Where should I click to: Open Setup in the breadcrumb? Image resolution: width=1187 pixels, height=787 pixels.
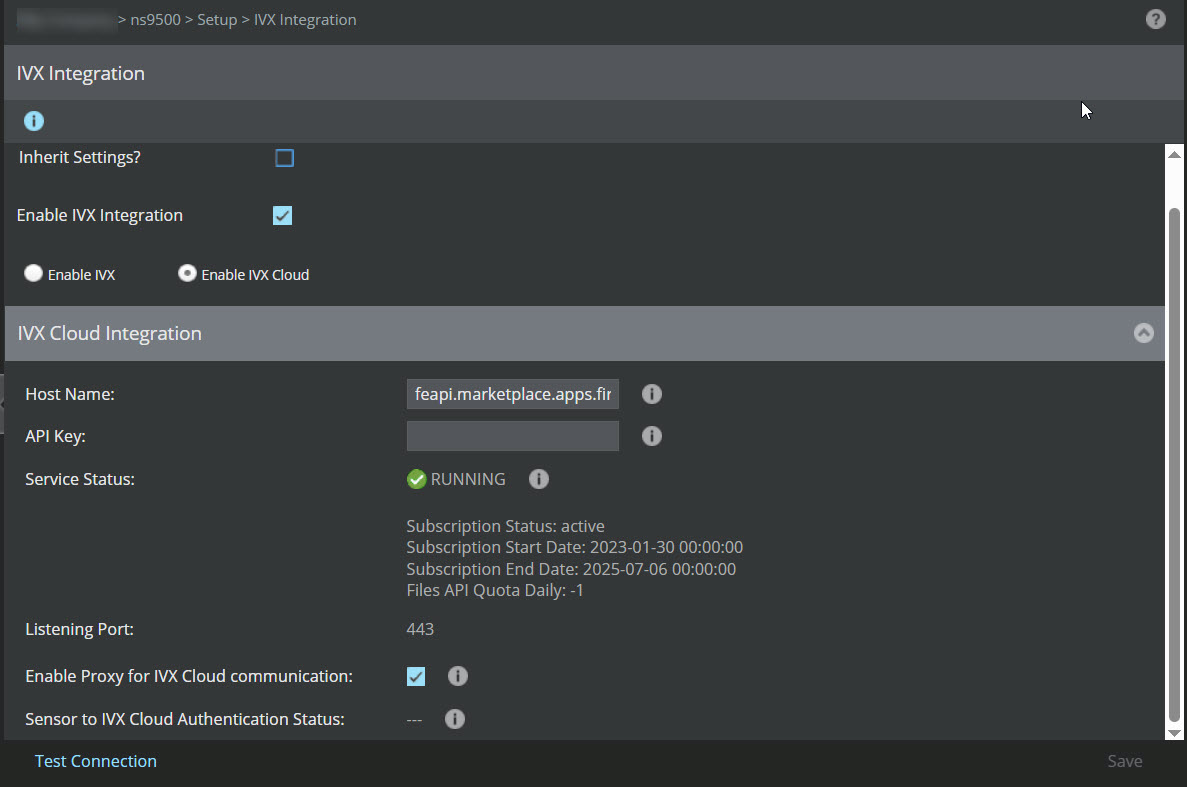[x=217, y=20]
